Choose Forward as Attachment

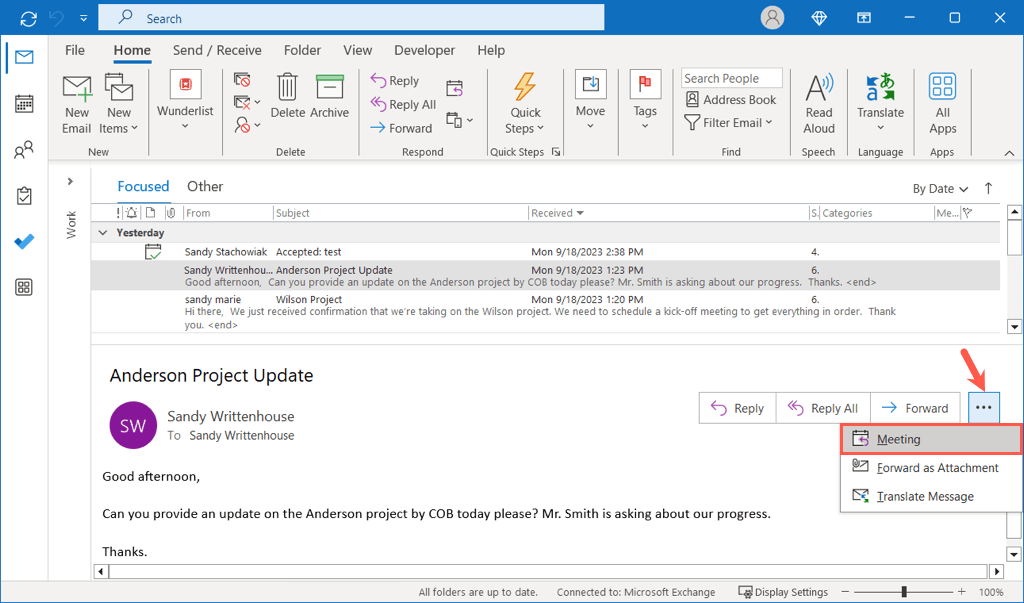(x=931, y=468)
